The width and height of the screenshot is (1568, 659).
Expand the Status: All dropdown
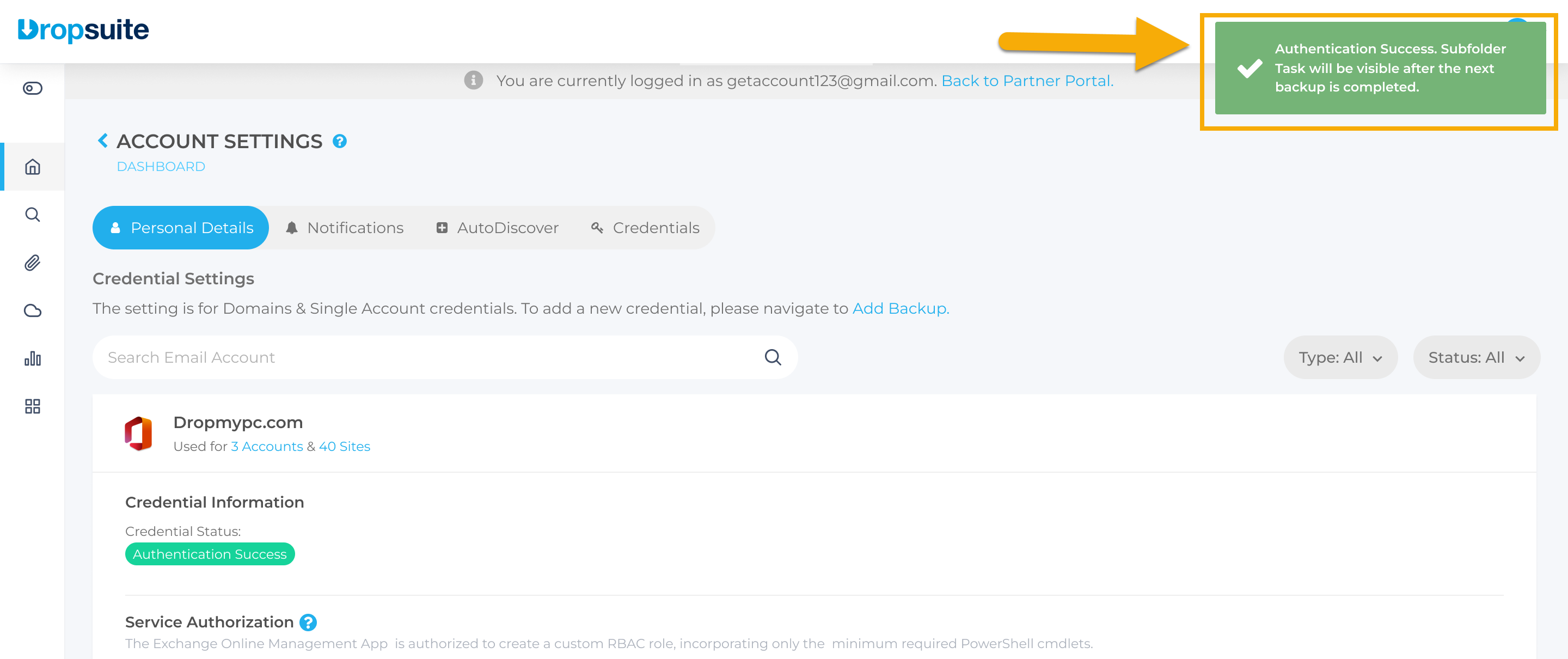(x=1476, y=357)
